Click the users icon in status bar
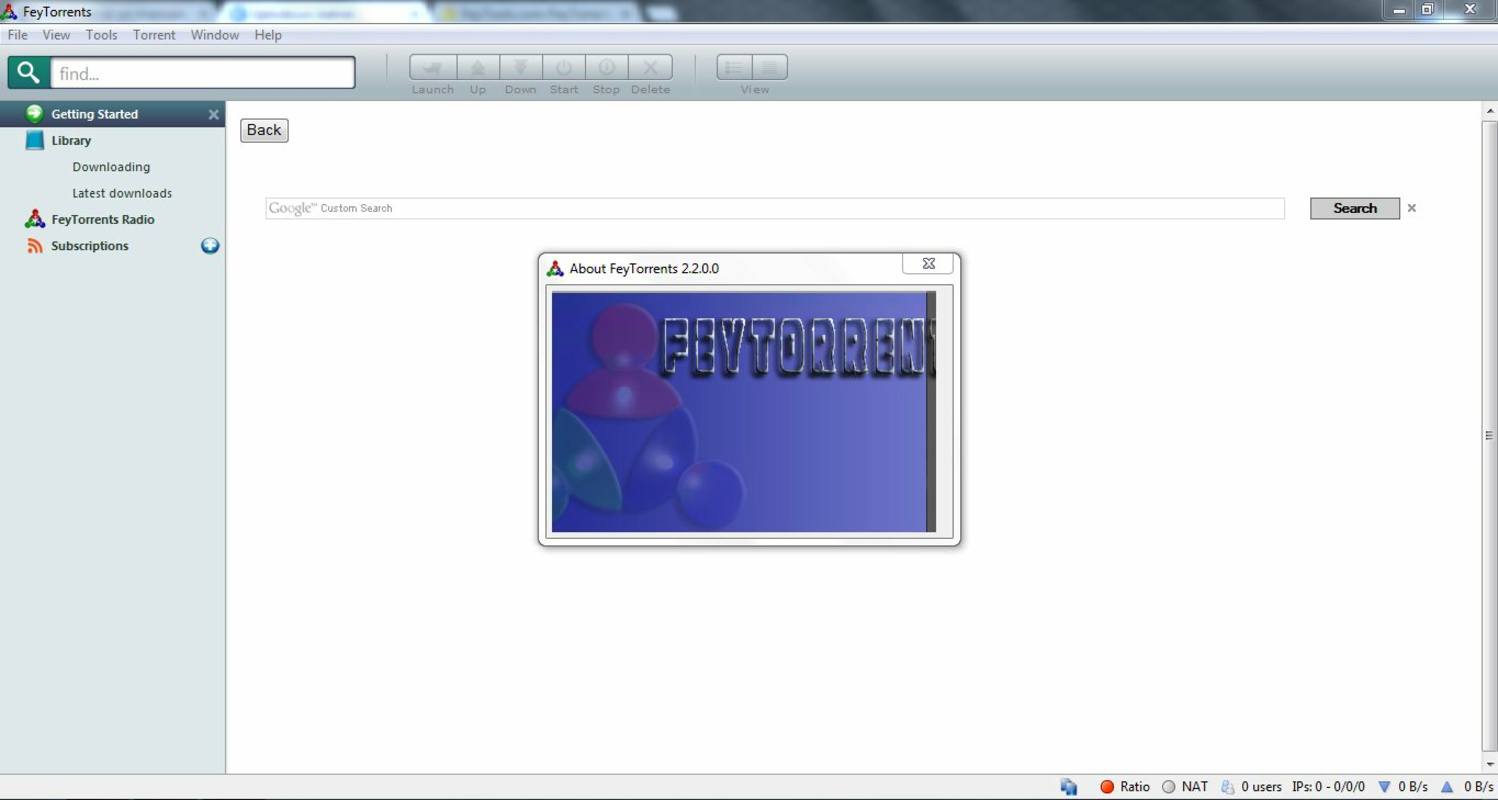Image resolution: width=1498 pixels, height=800 pixels. pyautogui.click(x=1228, y=787)
